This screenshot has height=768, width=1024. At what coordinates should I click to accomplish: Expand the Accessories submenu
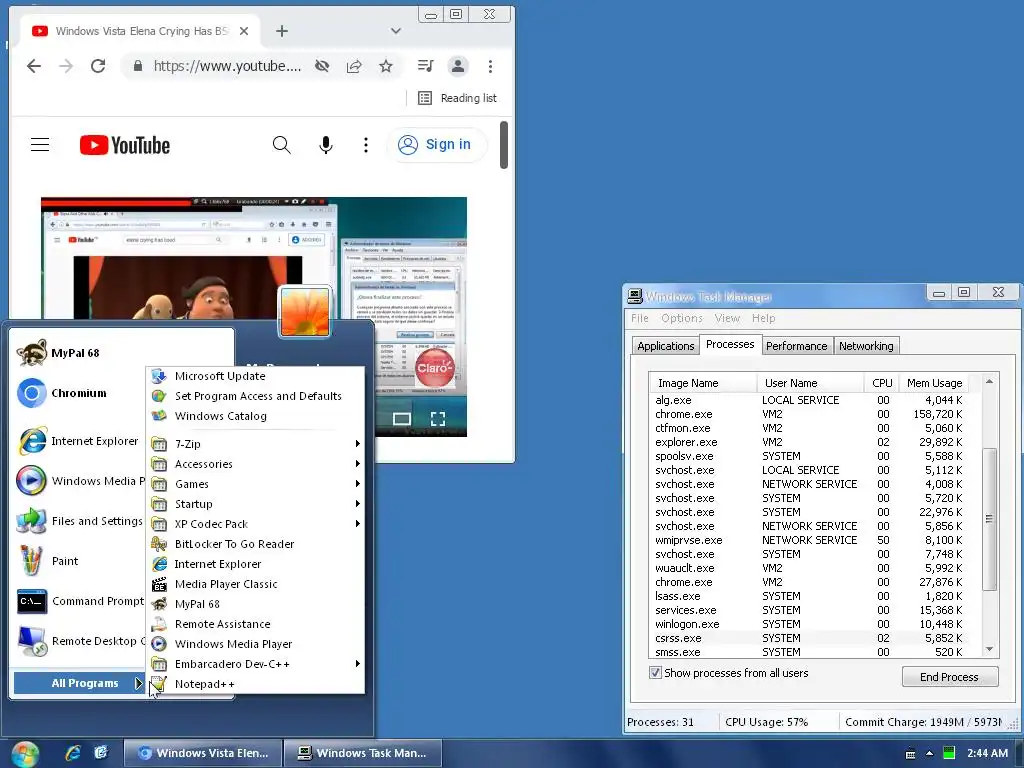pyautogui.click(x=255, y=464)
